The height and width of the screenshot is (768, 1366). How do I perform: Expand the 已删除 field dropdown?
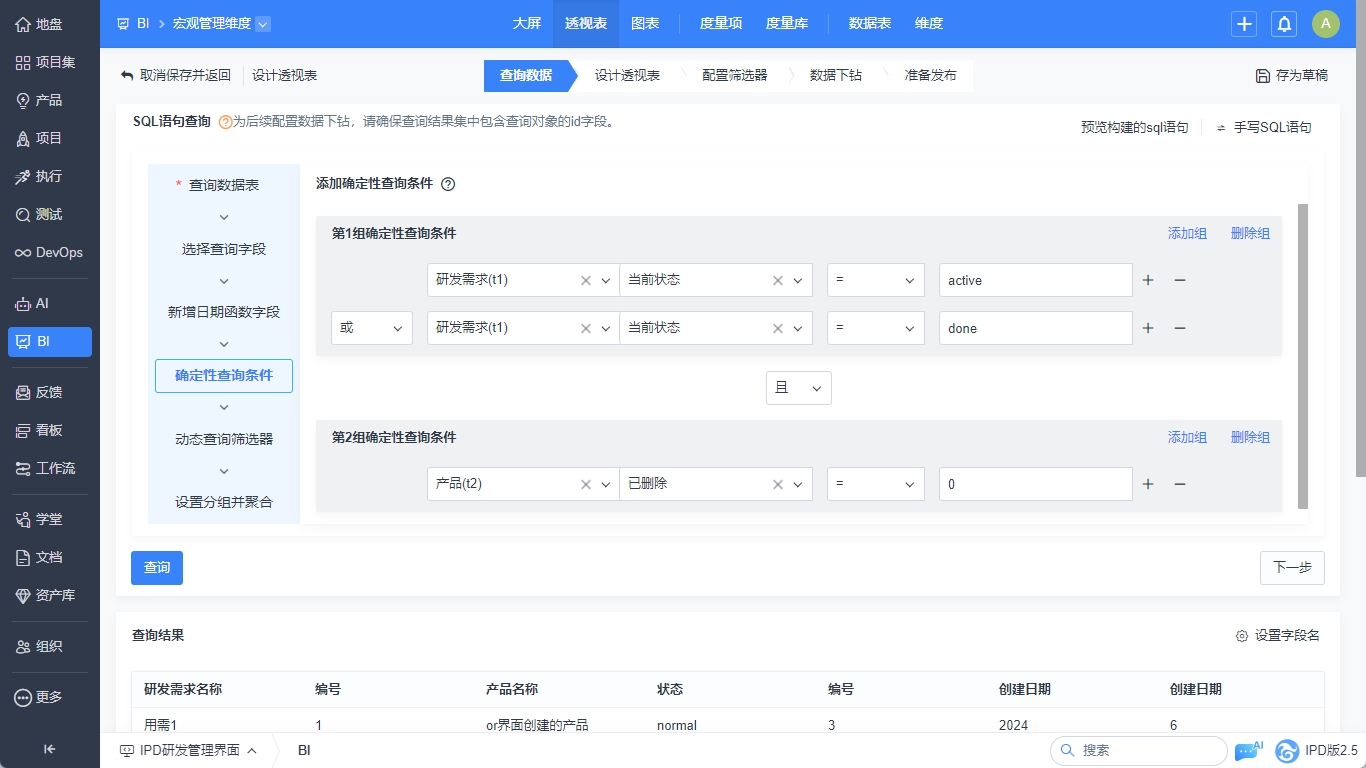click(x=798, y=484)
